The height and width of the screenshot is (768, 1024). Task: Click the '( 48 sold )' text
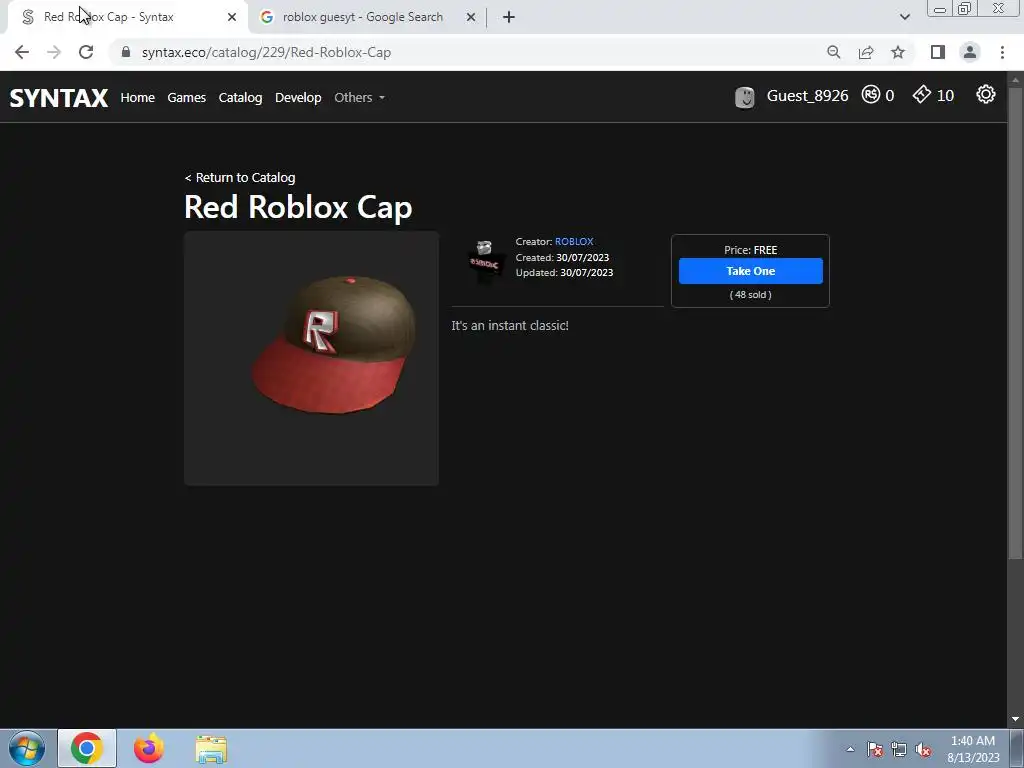click(x=750, y=295)
